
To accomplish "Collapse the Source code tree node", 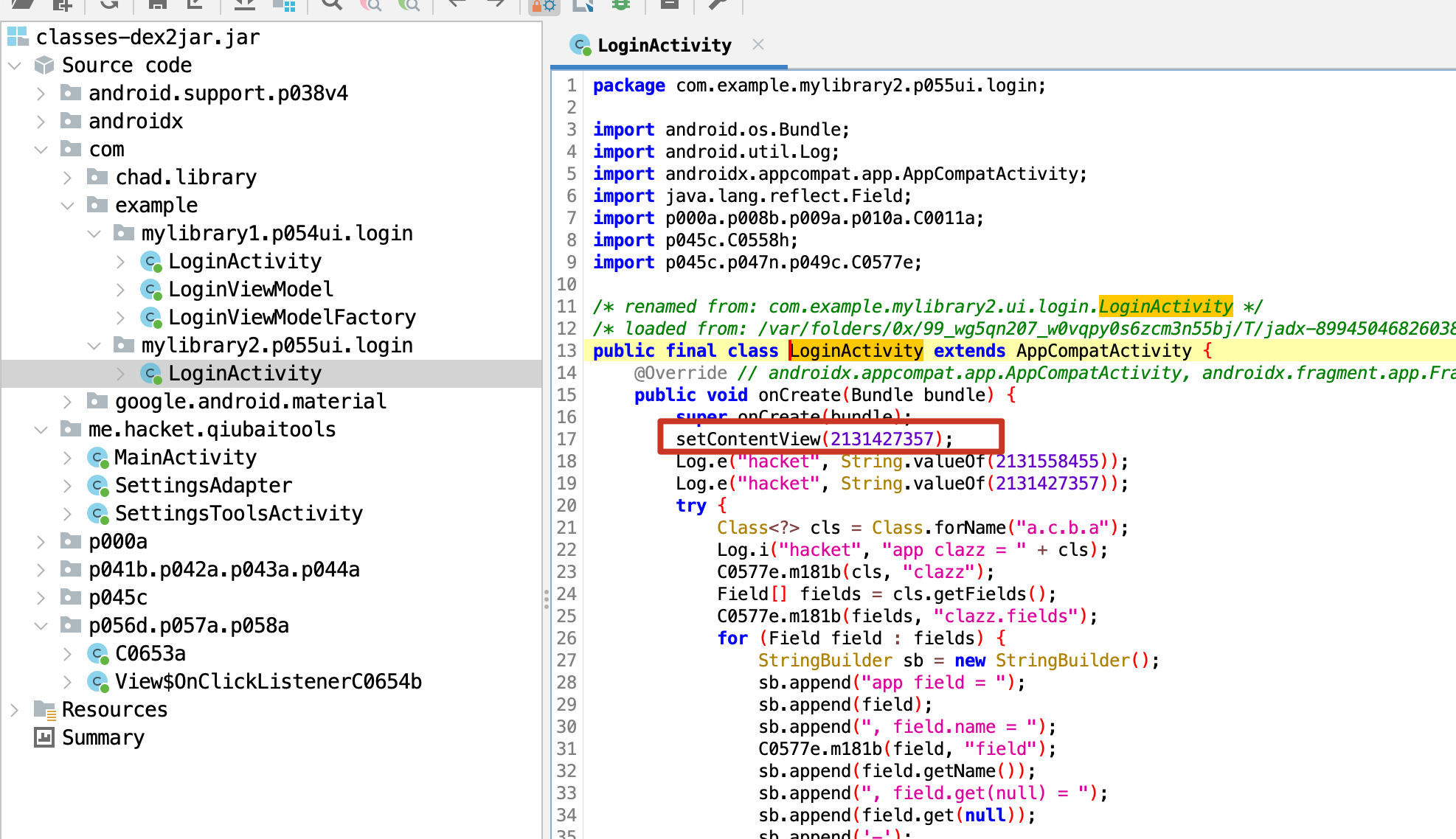I will coord(15,66).
